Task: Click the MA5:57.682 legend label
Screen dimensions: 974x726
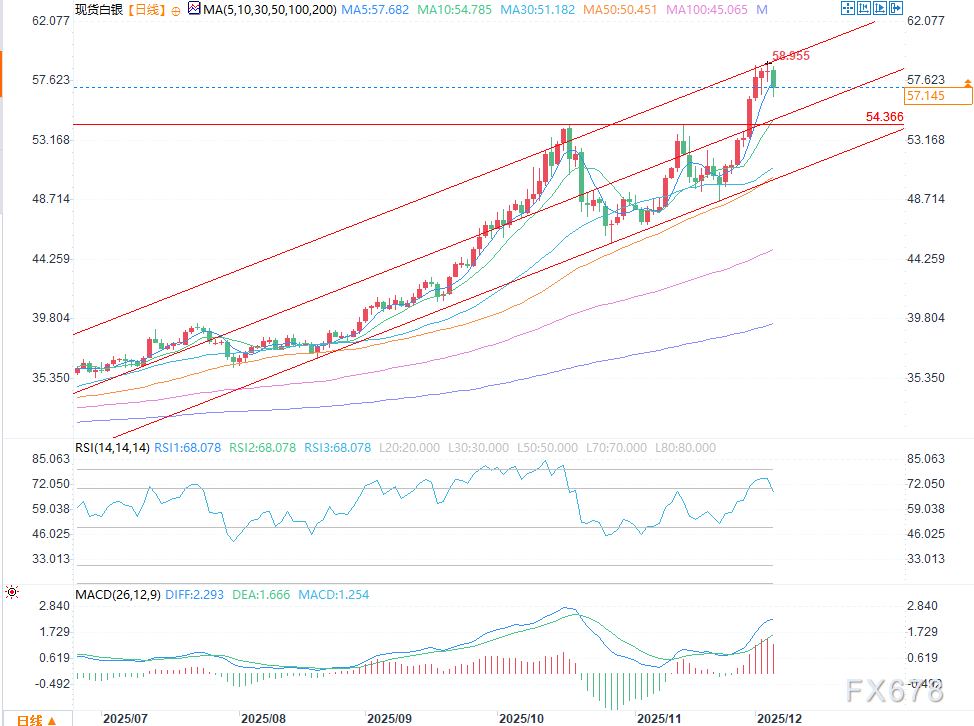Action: coord(375,10)
